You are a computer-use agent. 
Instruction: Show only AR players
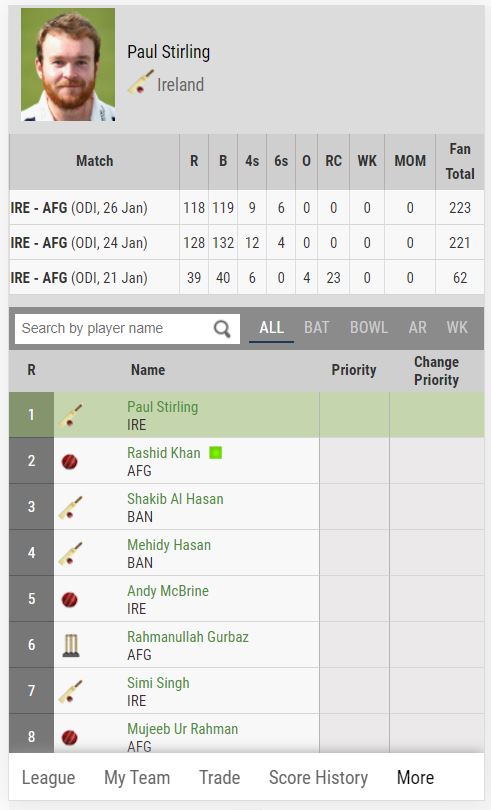[417, 328]
